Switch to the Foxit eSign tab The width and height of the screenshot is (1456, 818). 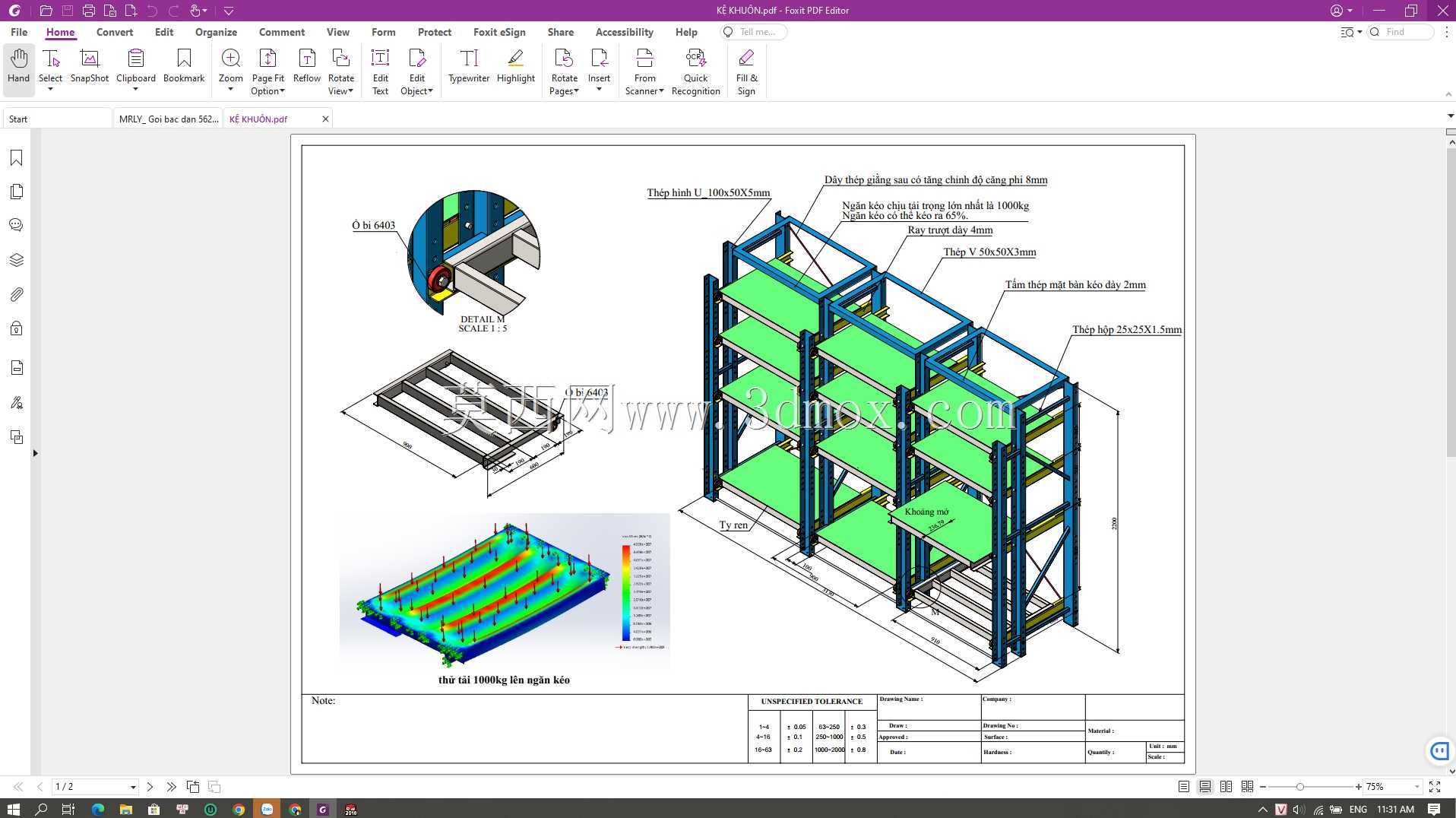pos(499,32)
